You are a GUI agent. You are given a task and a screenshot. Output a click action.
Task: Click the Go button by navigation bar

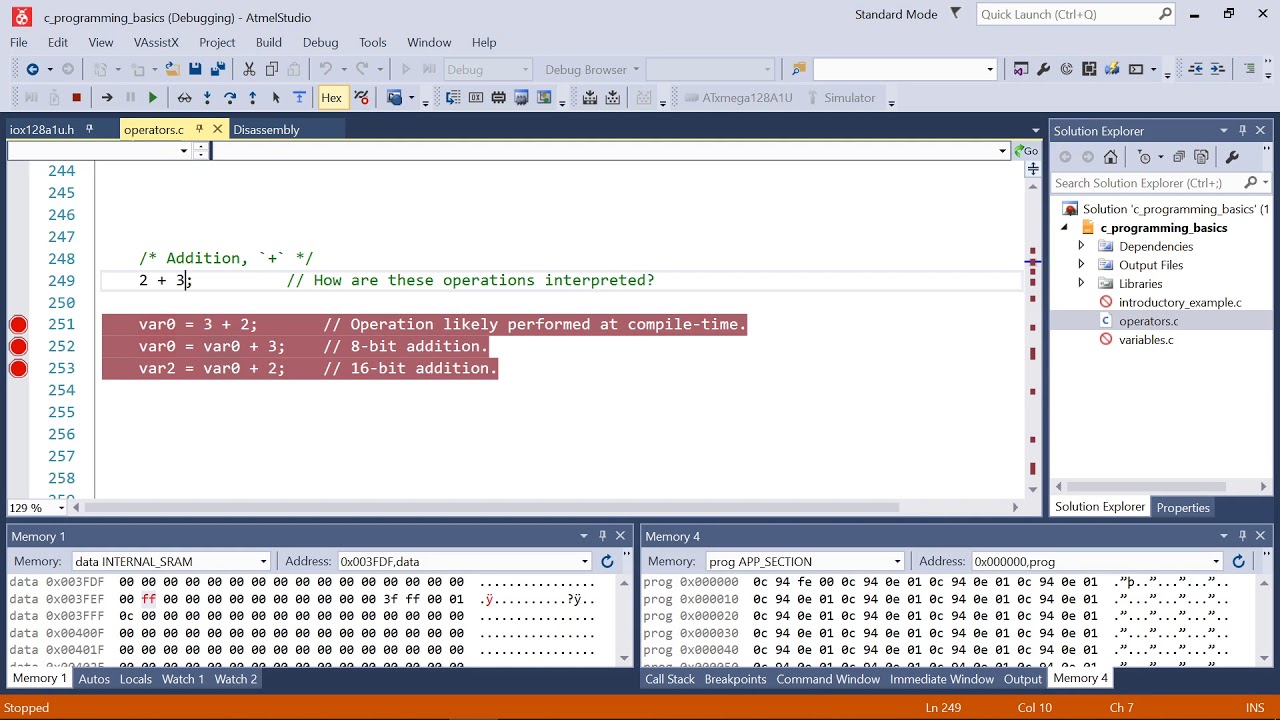[x=1026, y=151]
